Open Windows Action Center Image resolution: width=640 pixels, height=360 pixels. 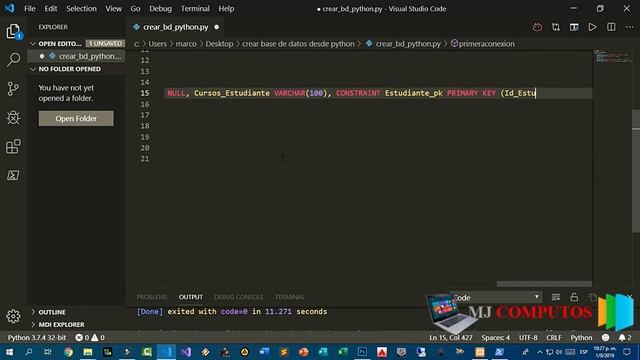coord(627,352)
